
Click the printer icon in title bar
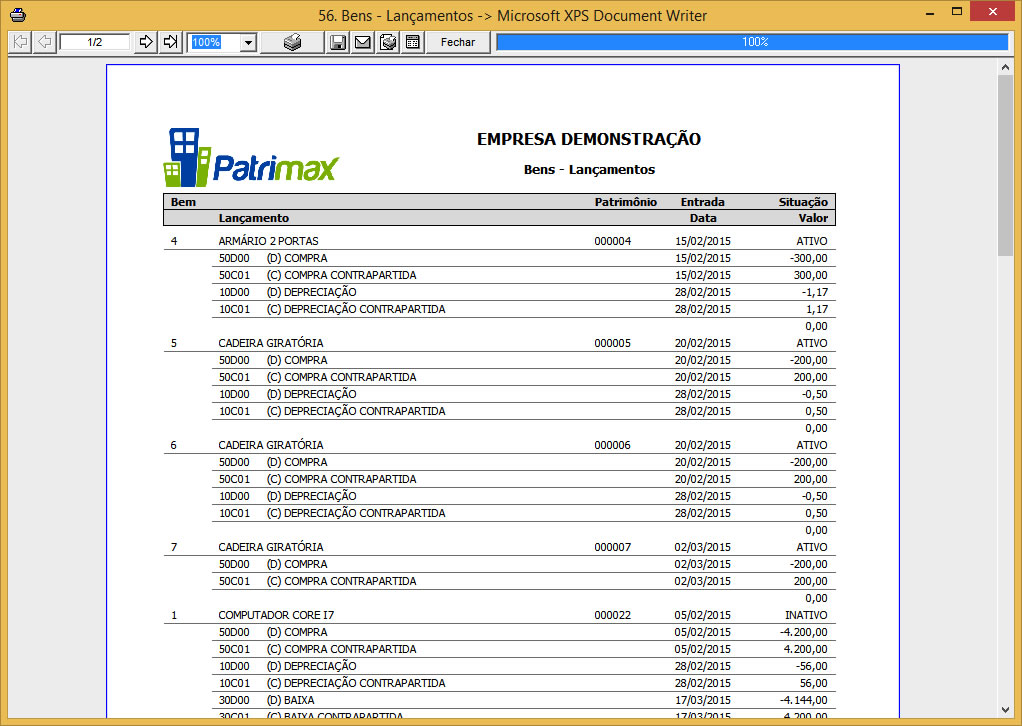pos(18,14)
